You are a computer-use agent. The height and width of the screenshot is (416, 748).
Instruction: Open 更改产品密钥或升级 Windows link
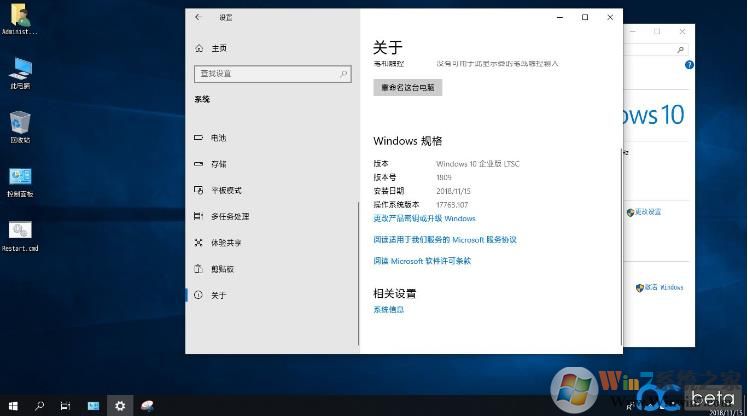point(424,218)
